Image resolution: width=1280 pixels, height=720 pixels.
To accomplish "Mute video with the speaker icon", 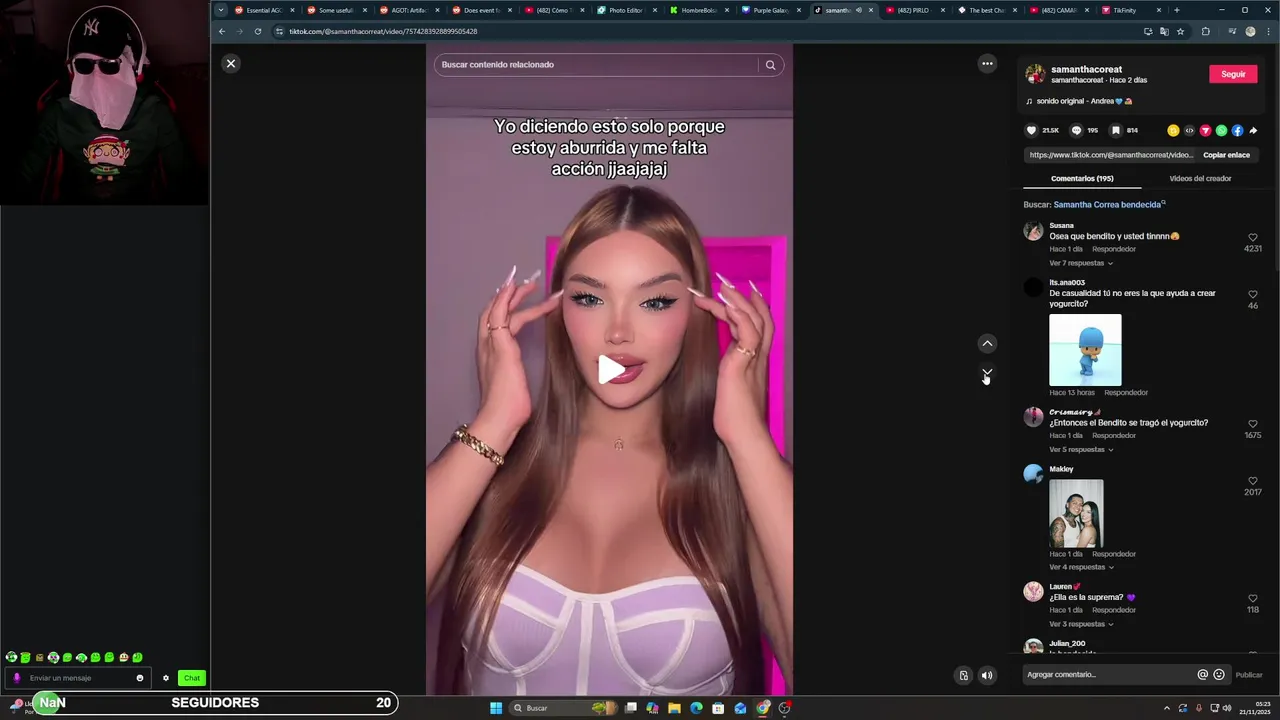I will pos(987,675).
